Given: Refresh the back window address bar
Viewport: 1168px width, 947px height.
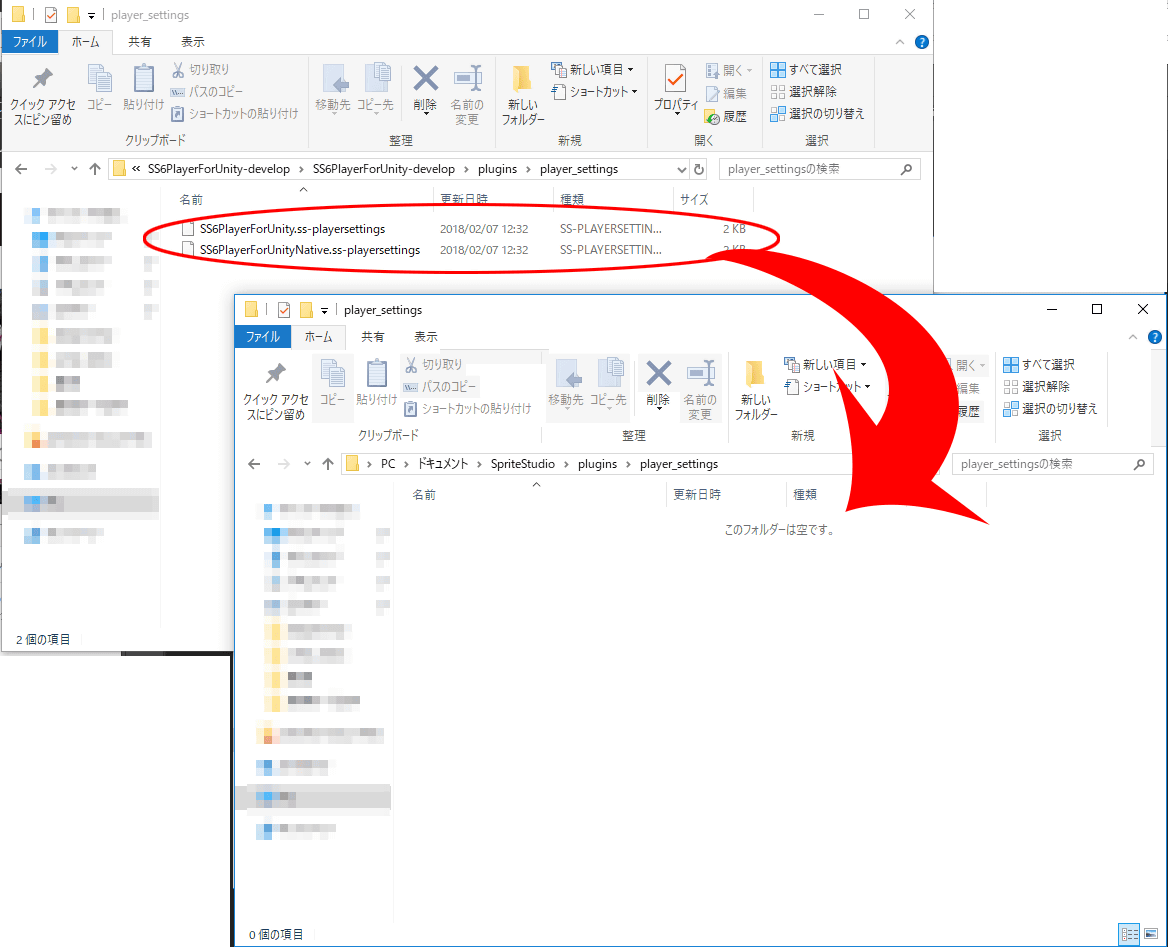Looking at the screenshot, I should pos(699,169).
